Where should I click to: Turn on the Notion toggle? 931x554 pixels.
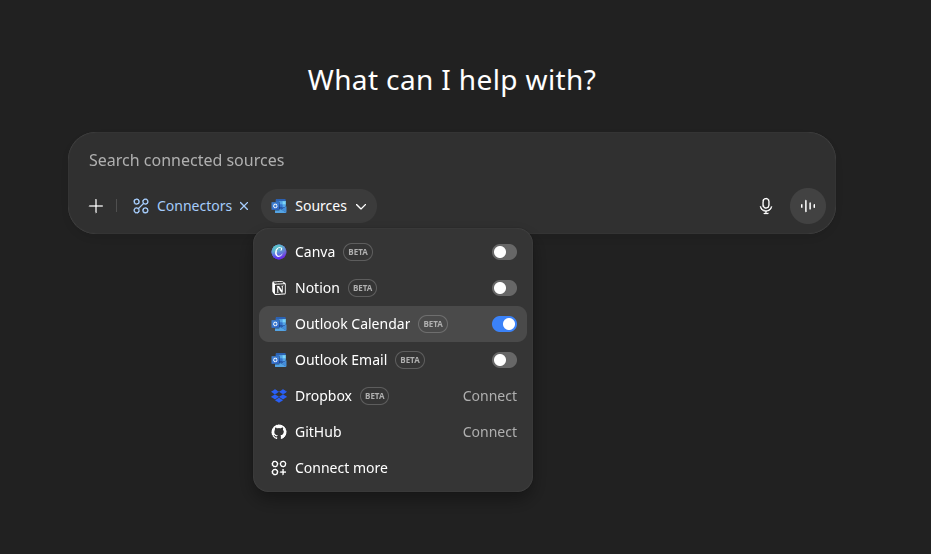click(504, 288)
